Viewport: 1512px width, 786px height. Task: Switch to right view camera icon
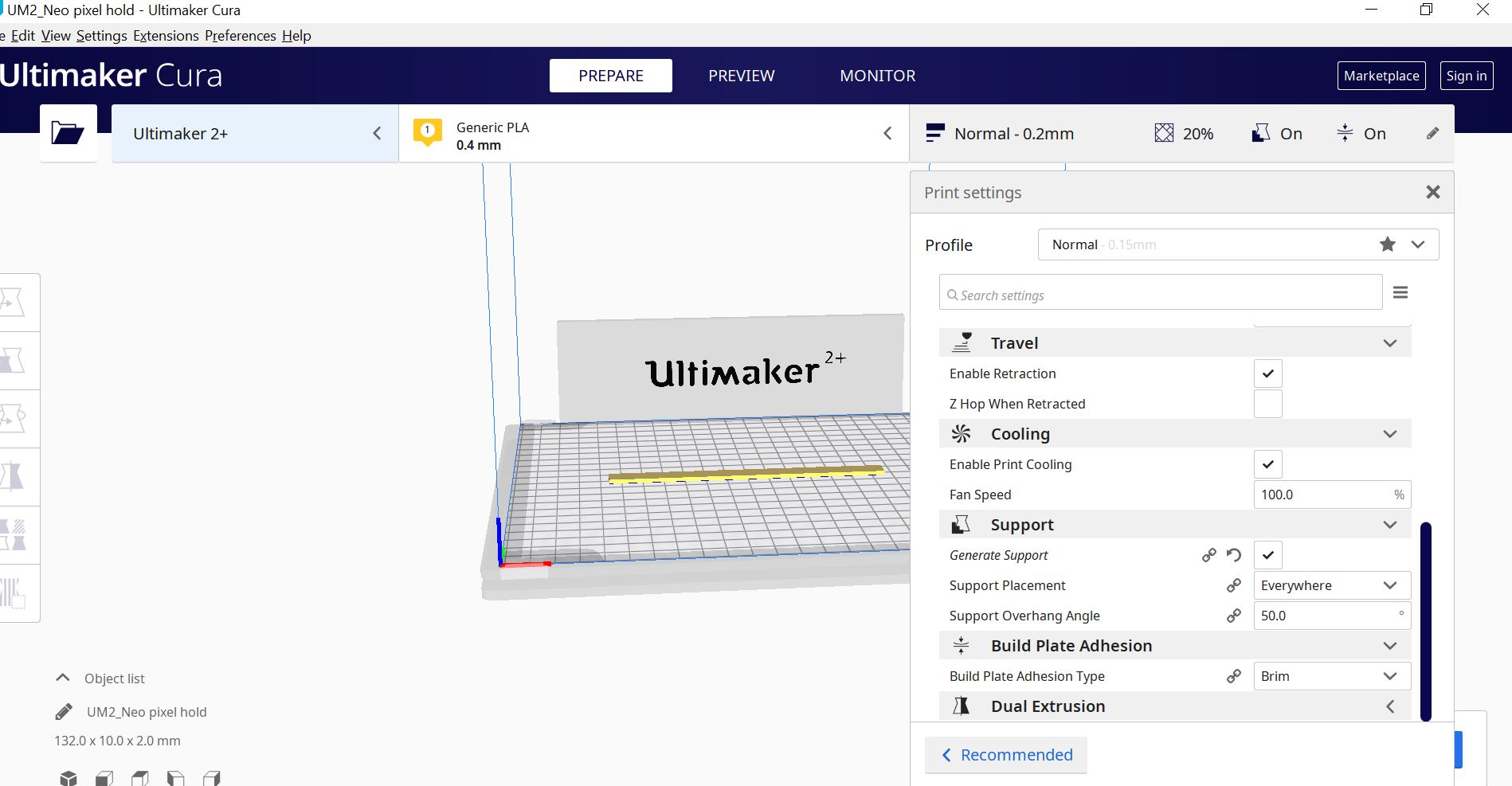(x=212, y=778)
